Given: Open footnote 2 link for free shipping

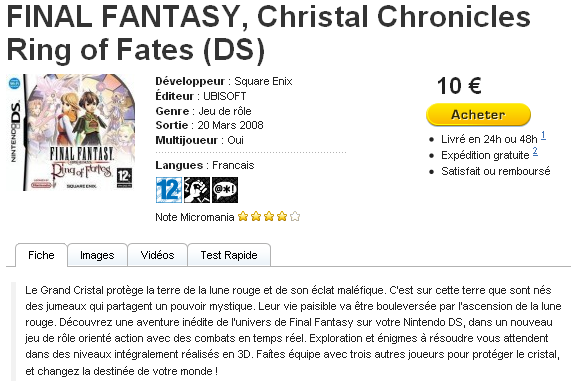Looking at the screenshot, I should (x=535, y=151).
